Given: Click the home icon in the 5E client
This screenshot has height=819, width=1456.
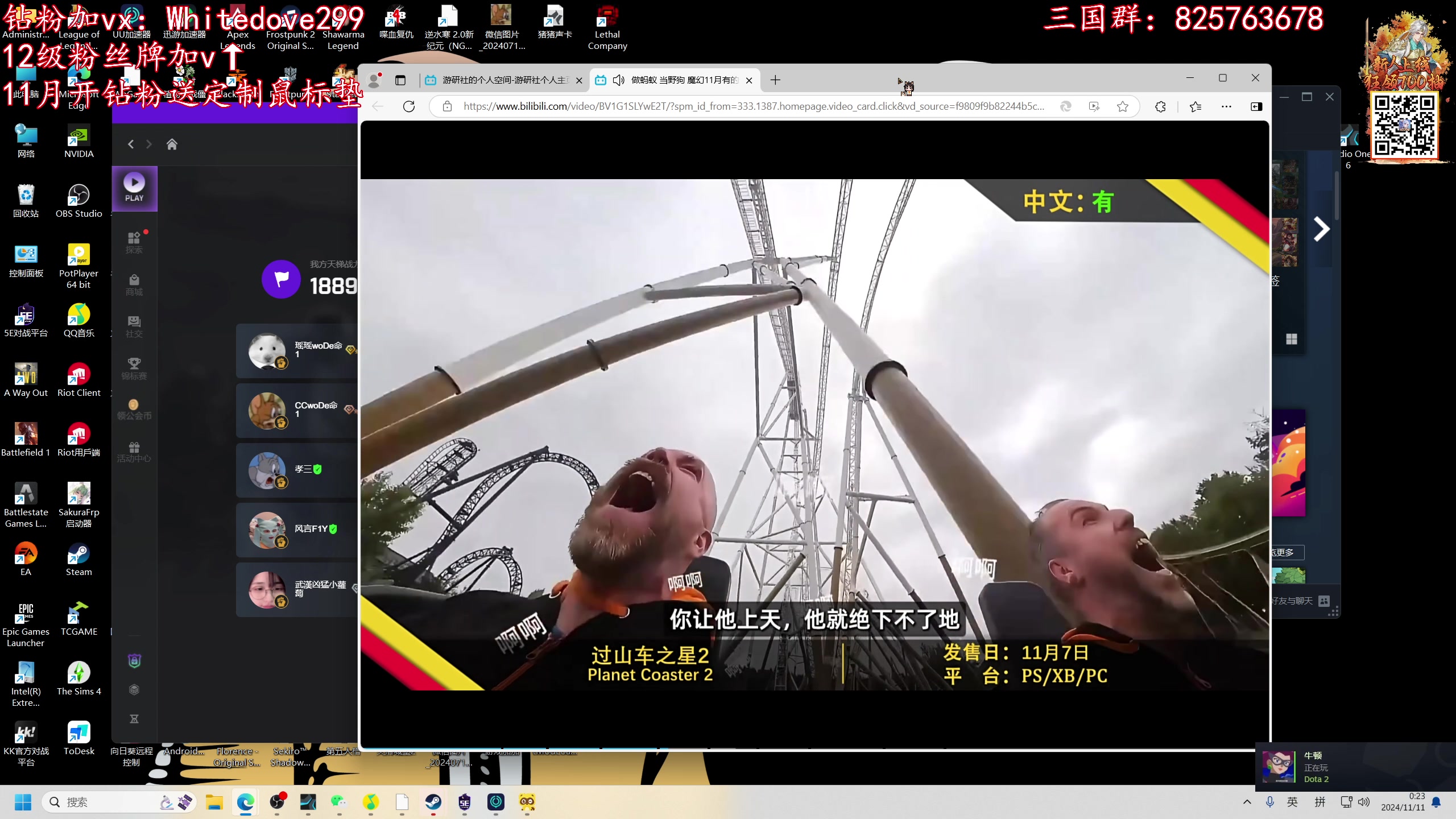Looking at the screenshot, I should (172, 144).
